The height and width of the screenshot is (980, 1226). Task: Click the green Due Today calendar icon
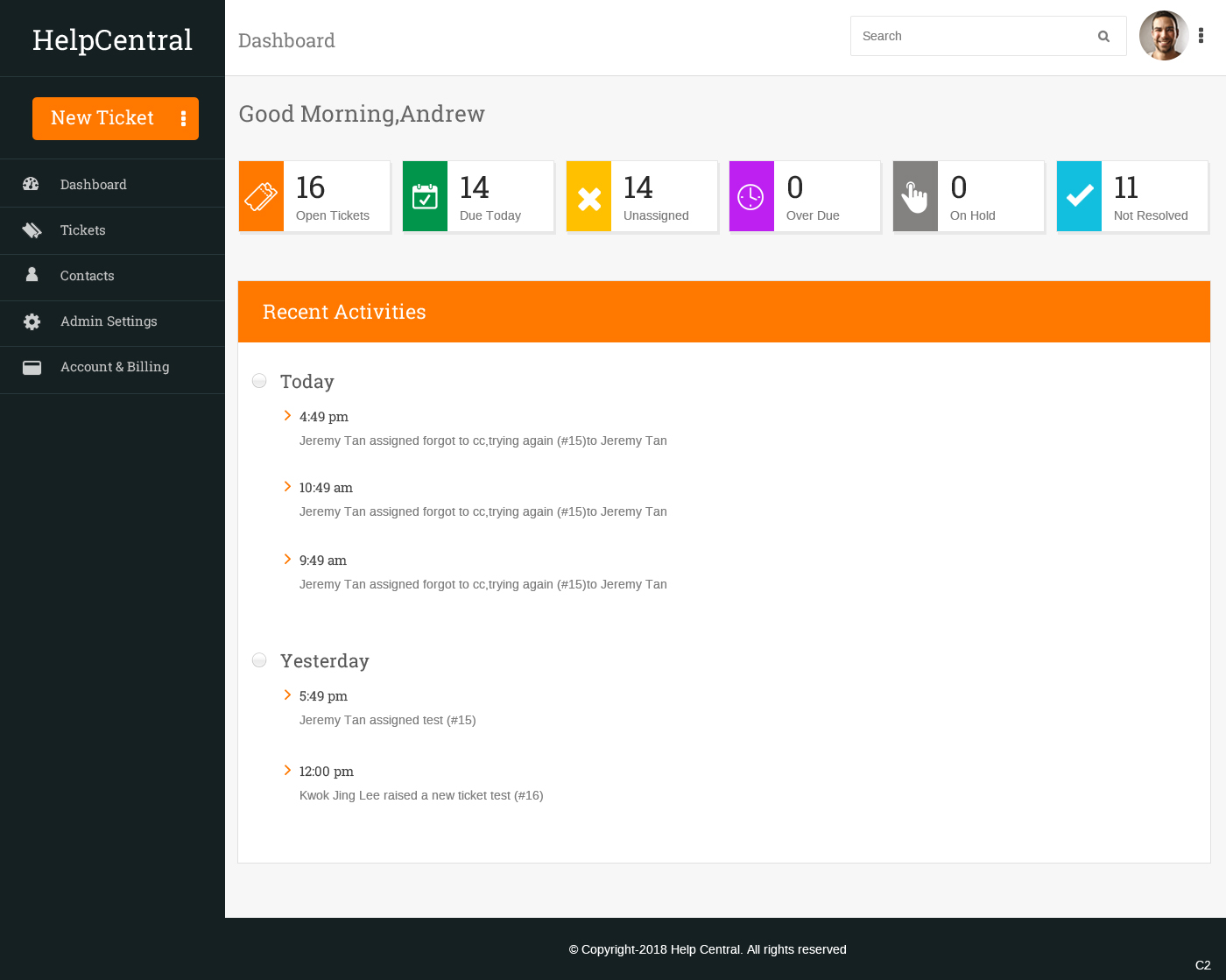click(425, 196)
